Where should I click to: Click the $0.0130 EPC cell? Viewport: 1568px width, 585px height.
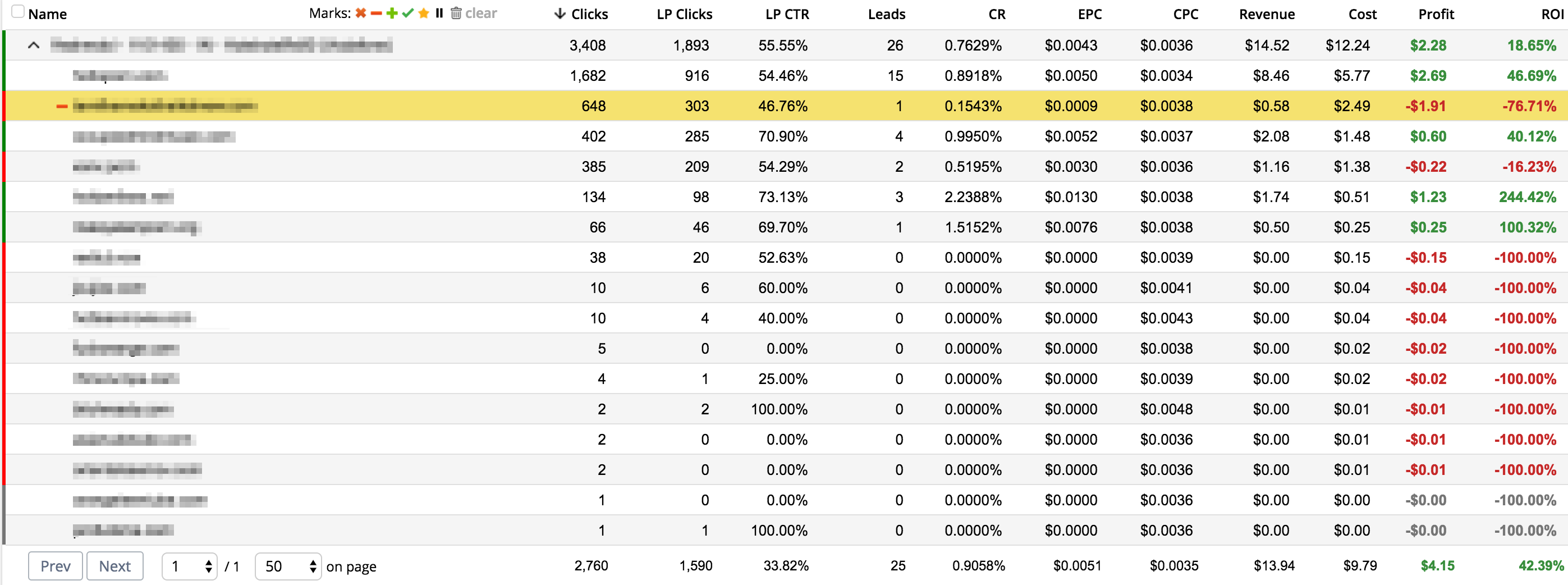pos(1071,197)
